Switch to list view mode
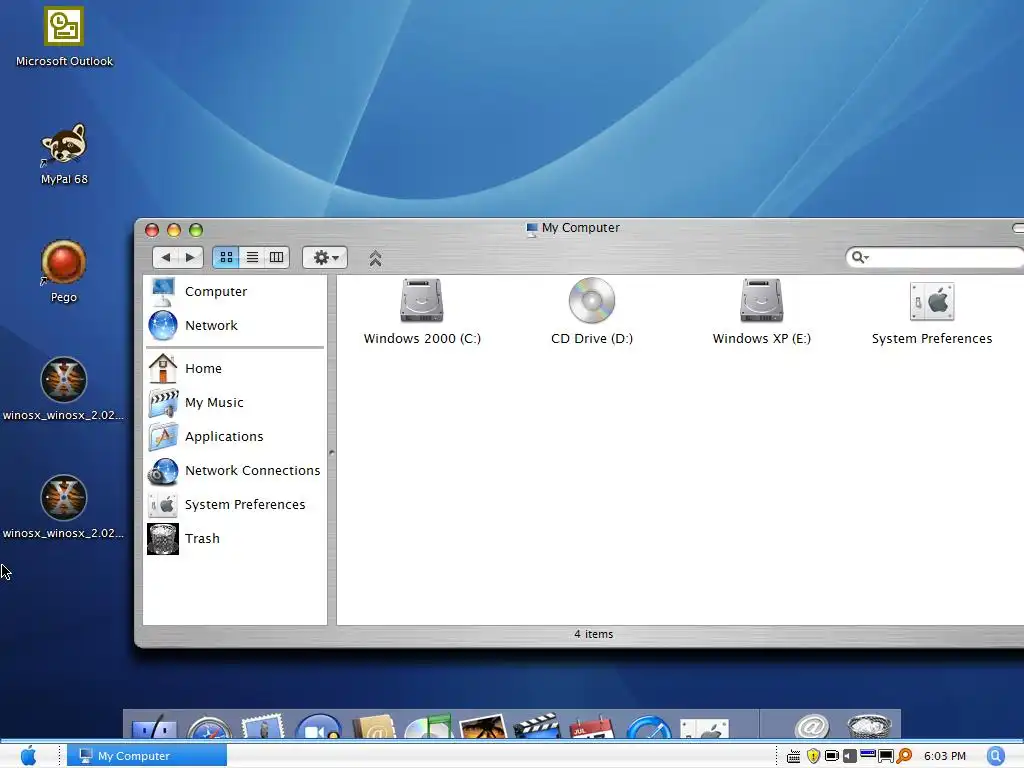 [x=252, y=257]
